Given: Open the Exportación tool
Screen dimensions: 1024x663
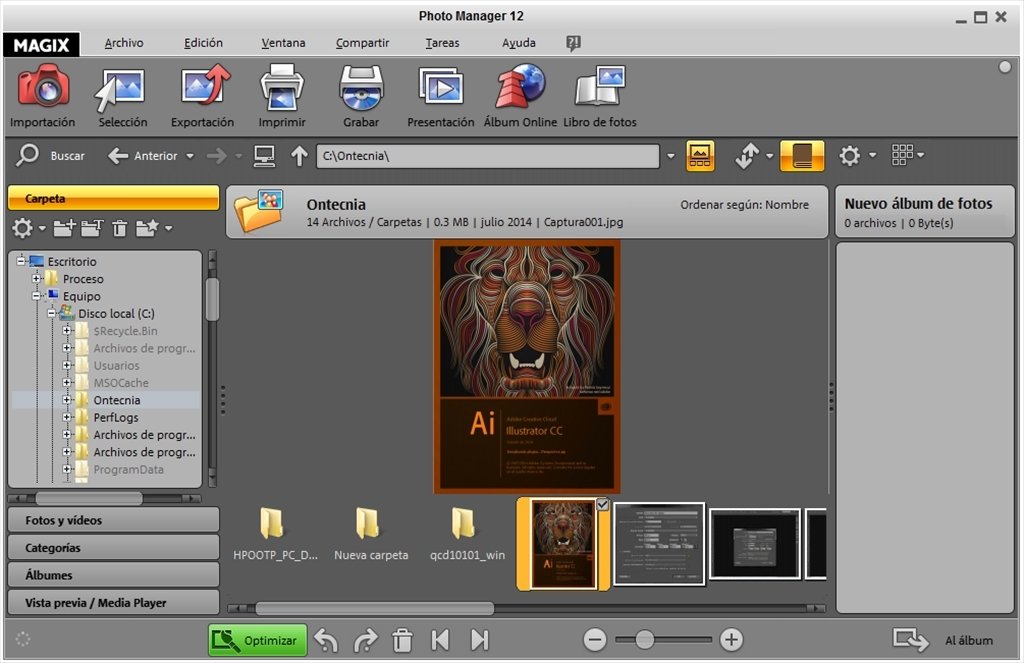Looking at the screenshot, I should click(x=202, y=95).
